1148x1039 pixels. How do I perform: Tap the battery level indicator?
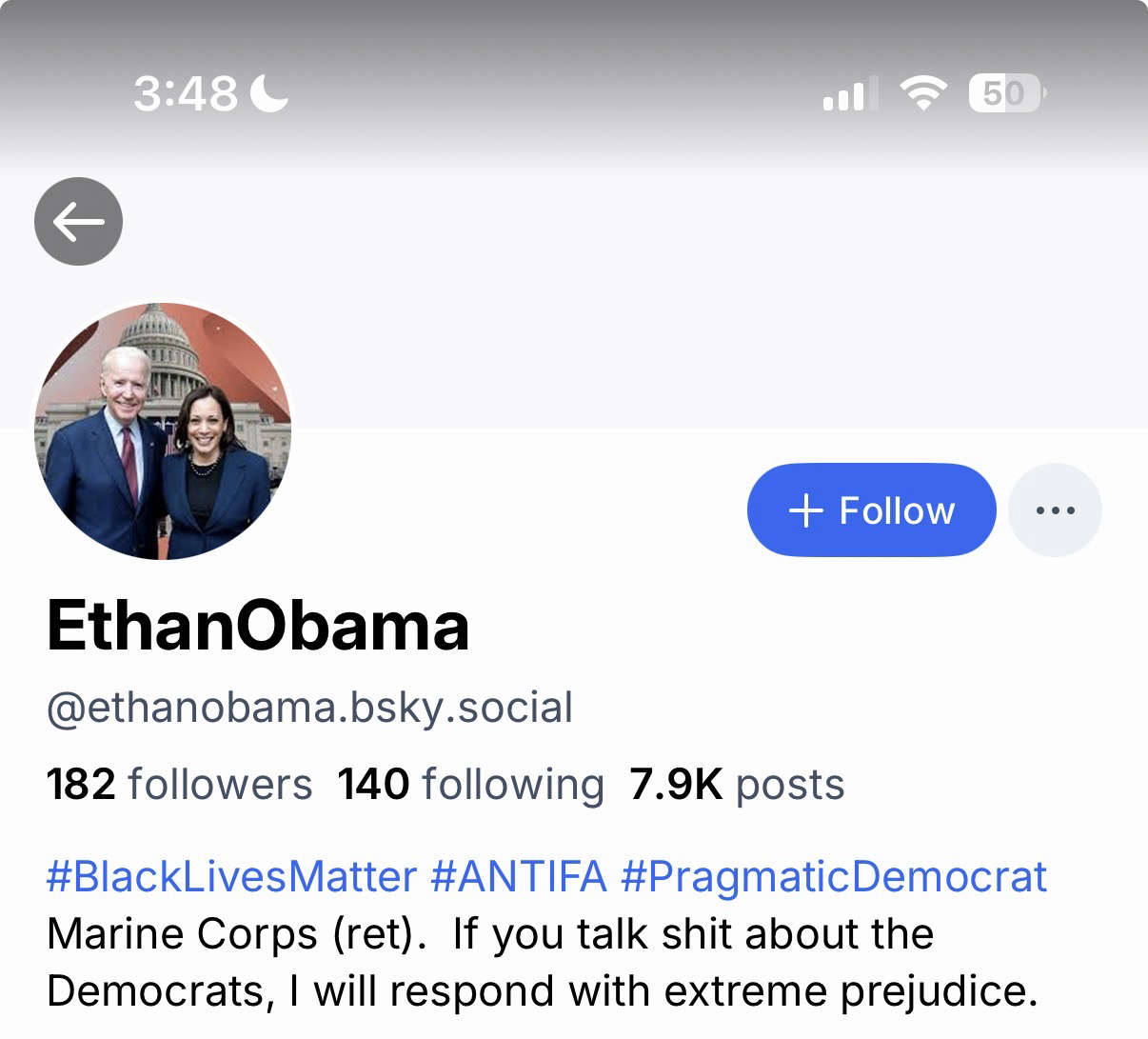pyautogui.click(x=1006, y=93)
